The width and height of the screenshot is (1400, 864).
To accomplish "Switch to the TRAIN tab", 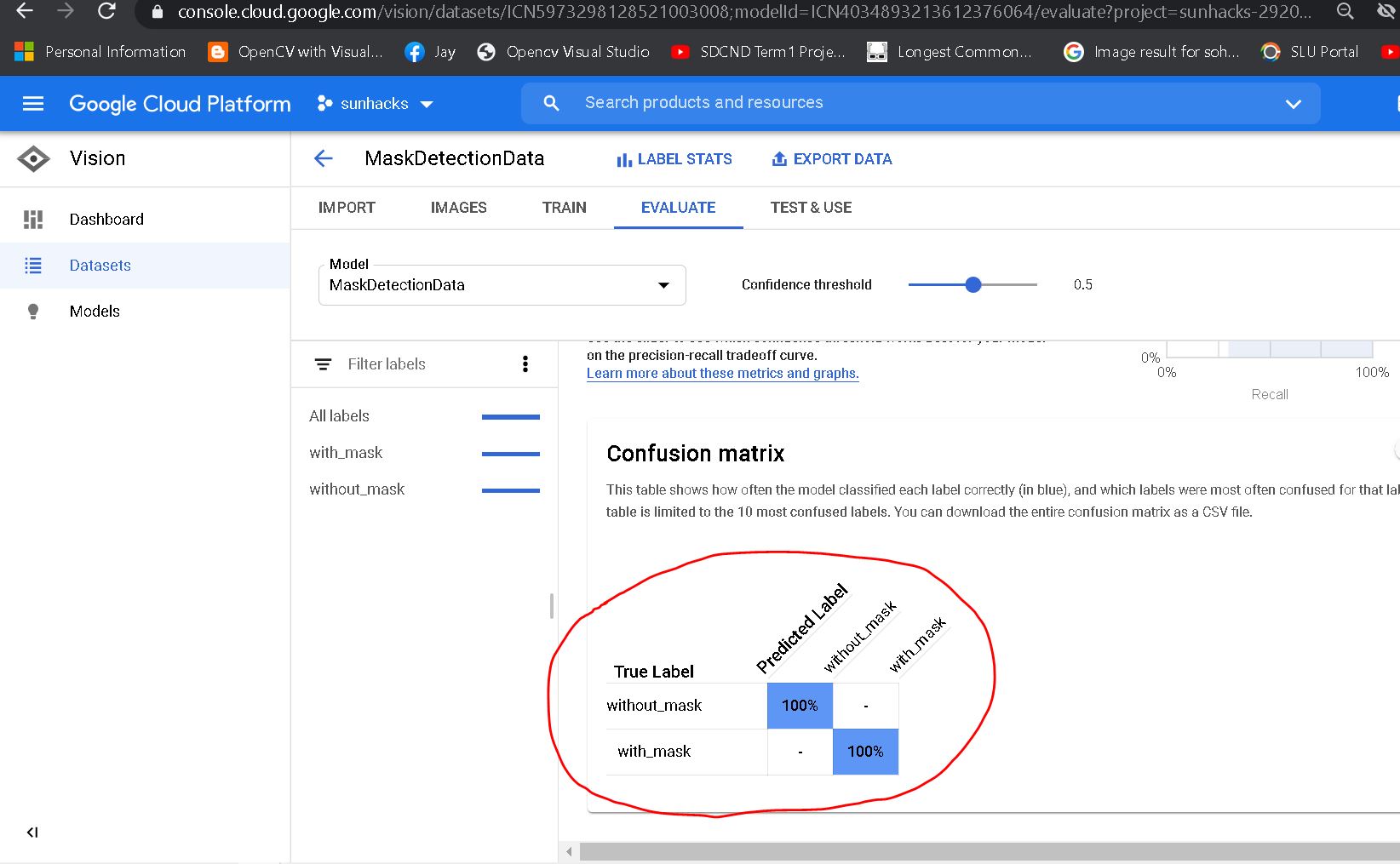I will 565,208.
